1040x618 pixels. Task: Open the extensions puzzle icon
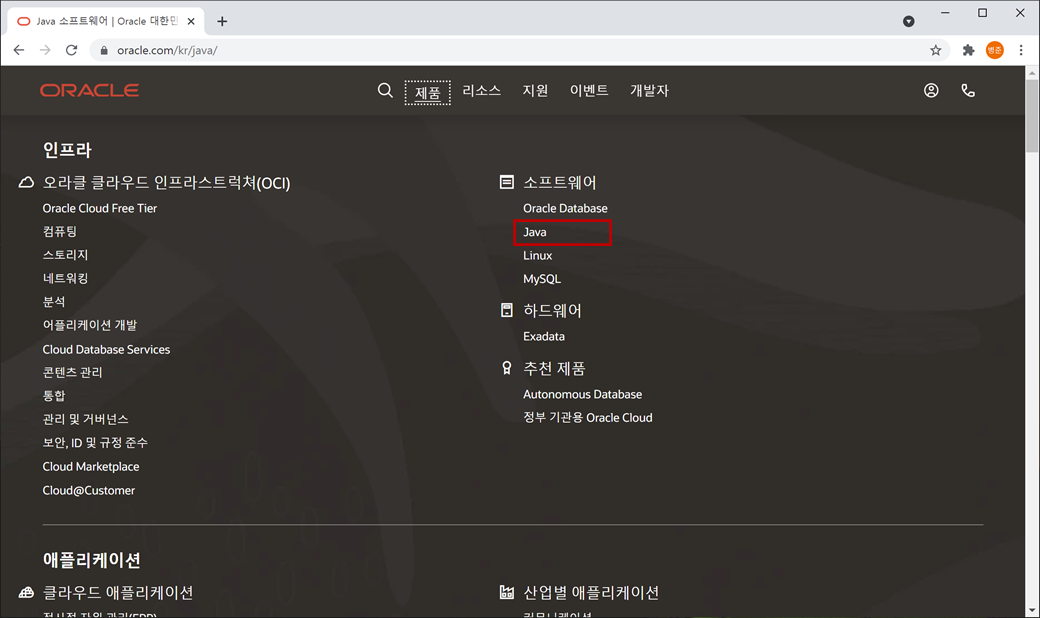[x=968, y=50]
